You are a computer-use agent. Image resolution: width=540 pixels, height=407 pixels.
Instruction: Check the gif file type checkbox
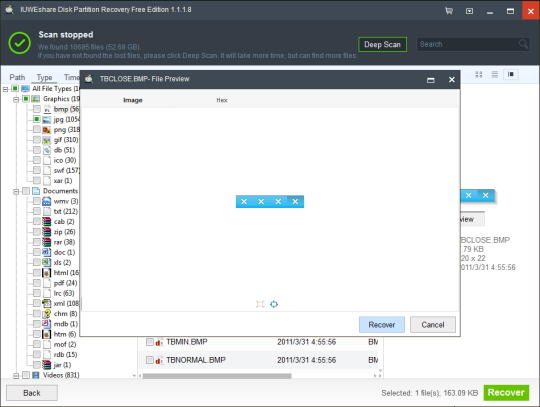pyautogui.click(x=37, y=140)
